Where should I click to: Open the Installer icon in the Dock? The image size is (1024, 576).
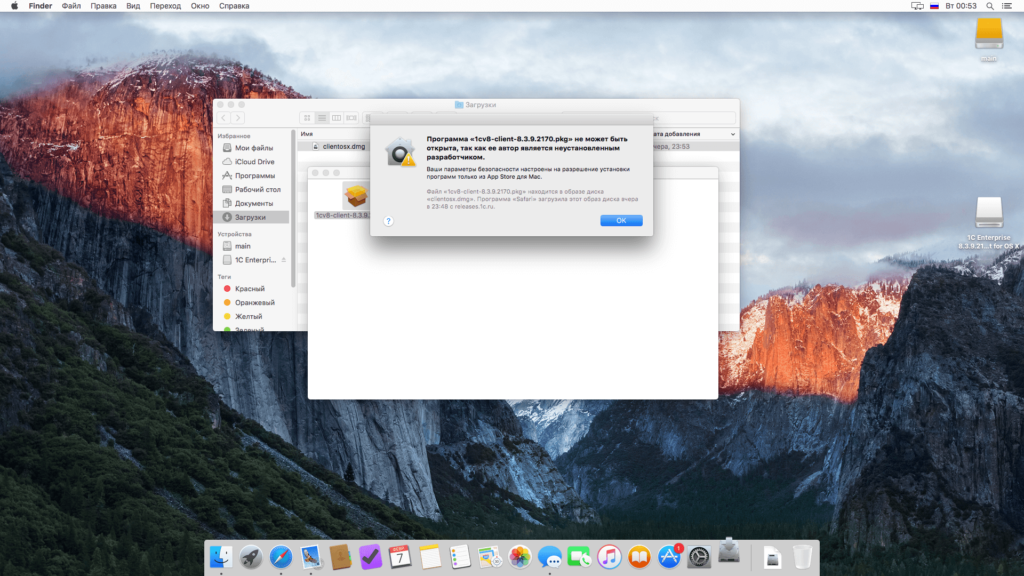click(729, 552)
